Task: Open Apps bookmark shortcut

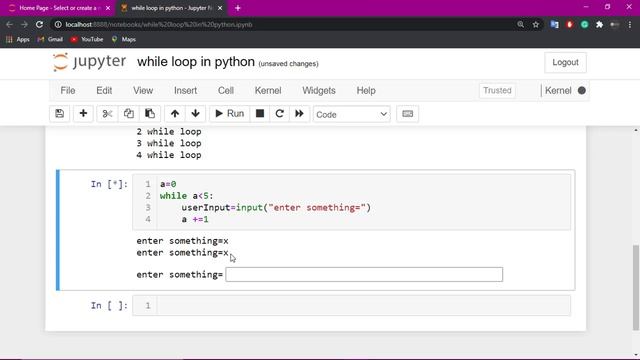Action: (18, 40)
